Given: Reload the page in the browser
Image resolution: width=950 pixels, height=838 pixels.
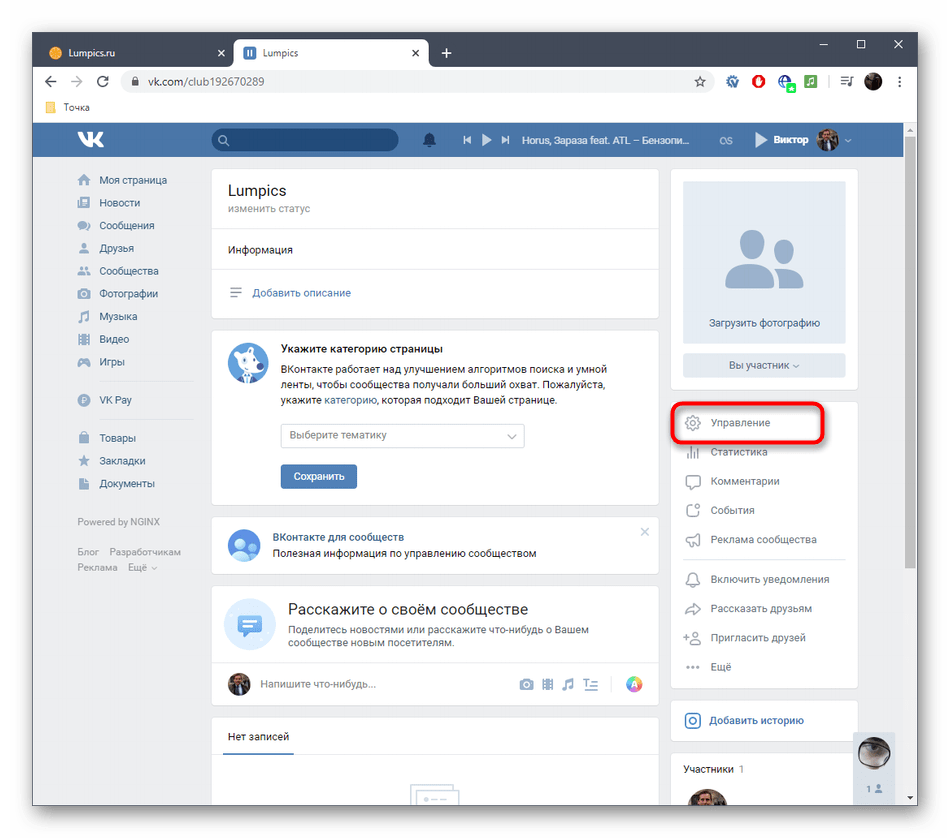Looking at the screenshot, I should (x=103, y=81).
